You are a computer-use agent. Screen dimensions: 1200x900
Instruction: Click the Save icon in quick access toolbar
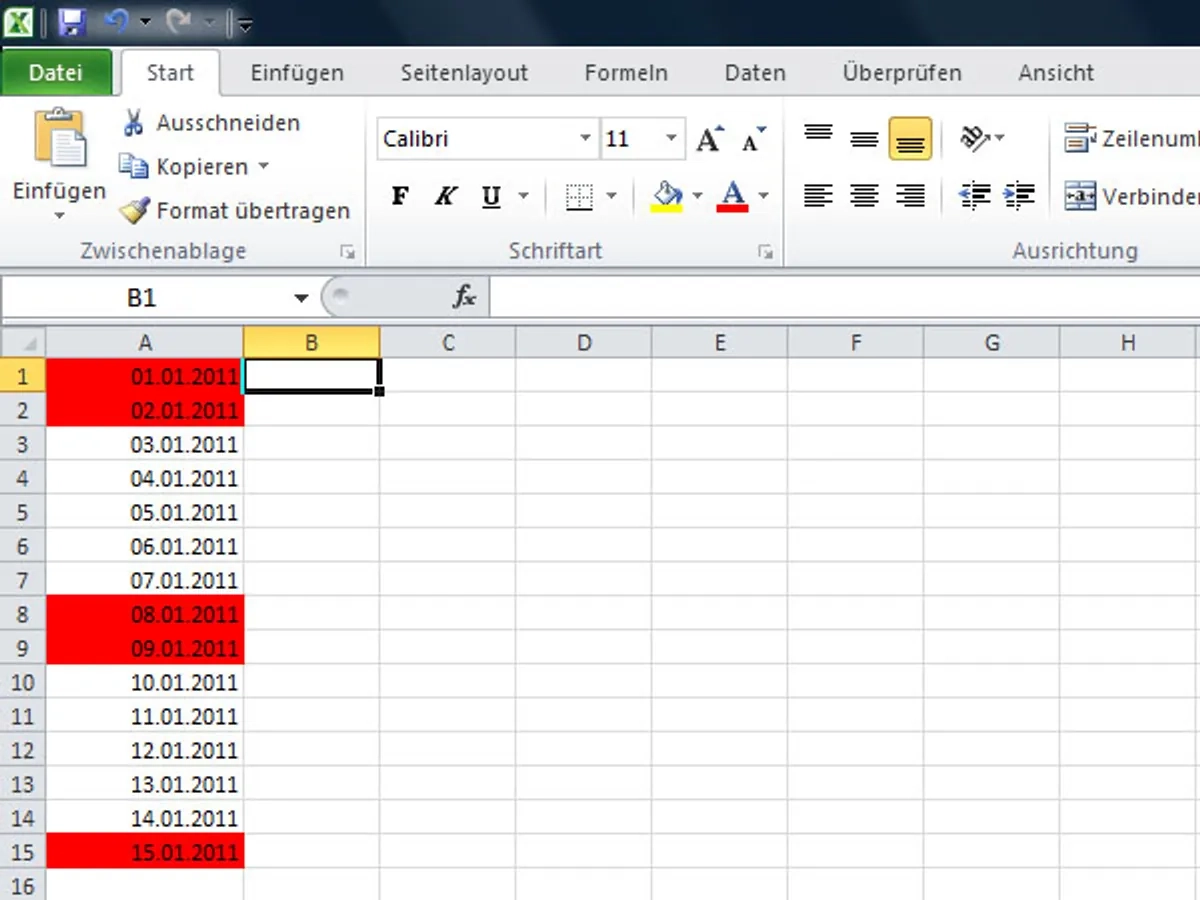click(x=71, y=22)
